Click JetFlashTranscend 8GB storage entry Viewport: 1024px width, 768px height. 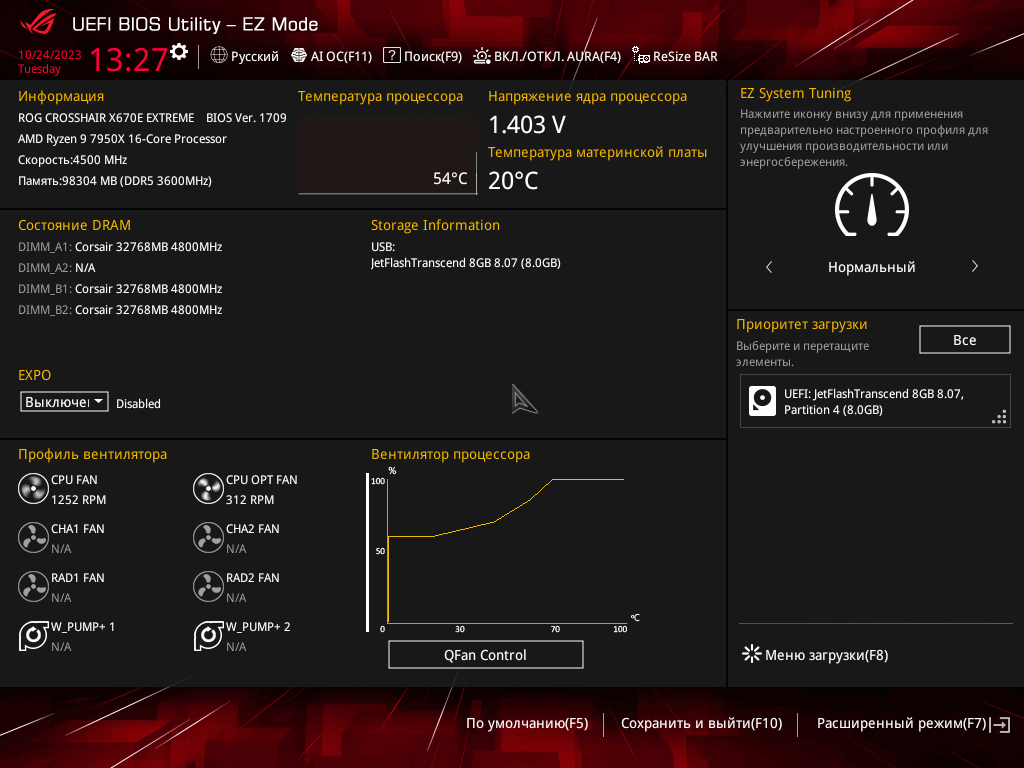(466, 263)
